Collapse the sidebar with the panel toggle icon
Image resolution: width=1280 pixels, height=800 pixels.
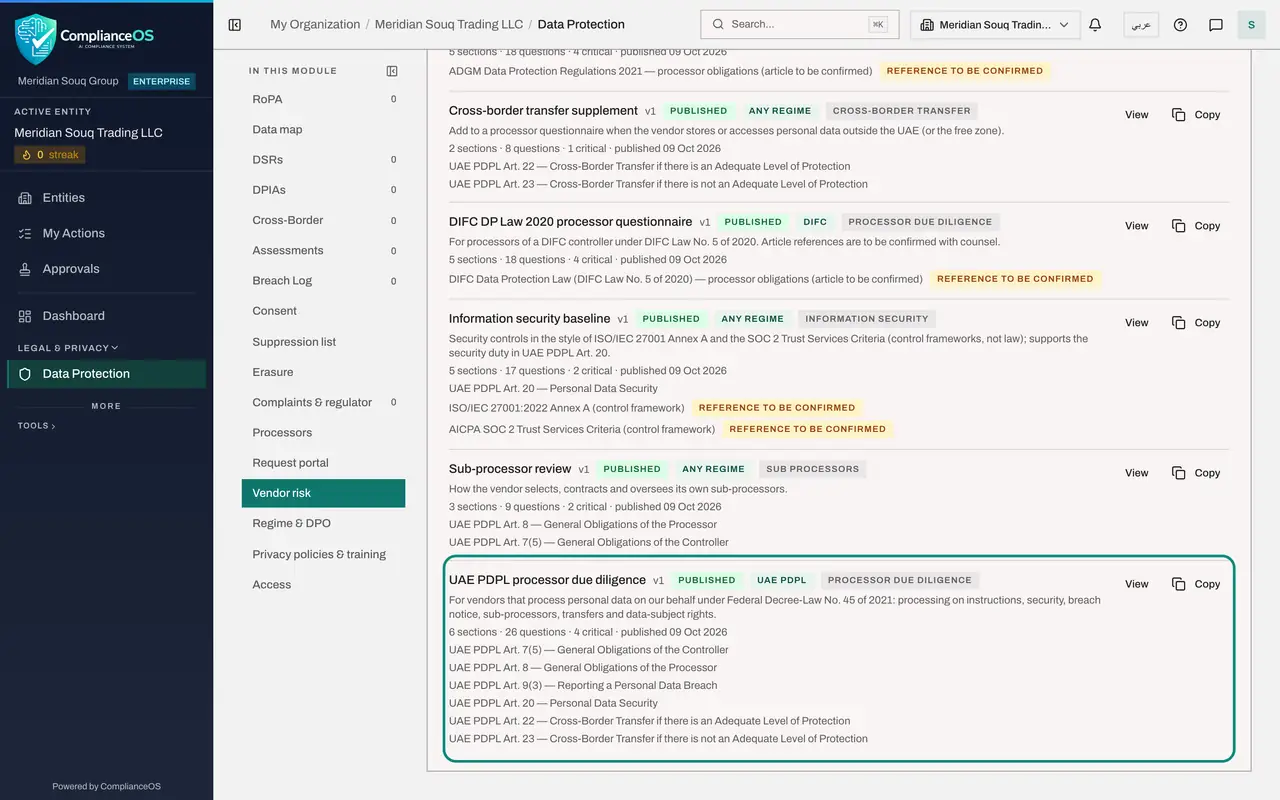pos(235,25)
